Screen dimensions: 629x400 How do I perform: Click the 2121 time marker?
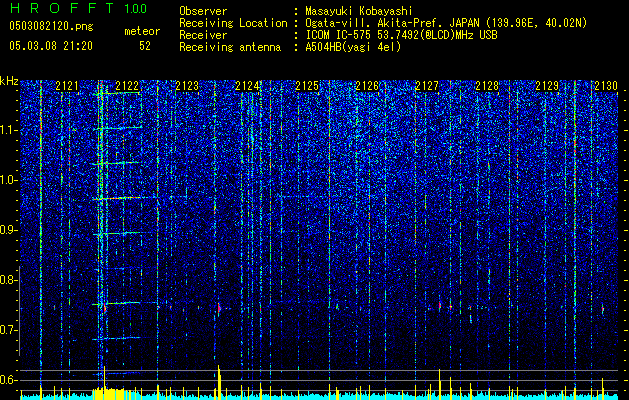pyautogui.click(x=67, y=86)
